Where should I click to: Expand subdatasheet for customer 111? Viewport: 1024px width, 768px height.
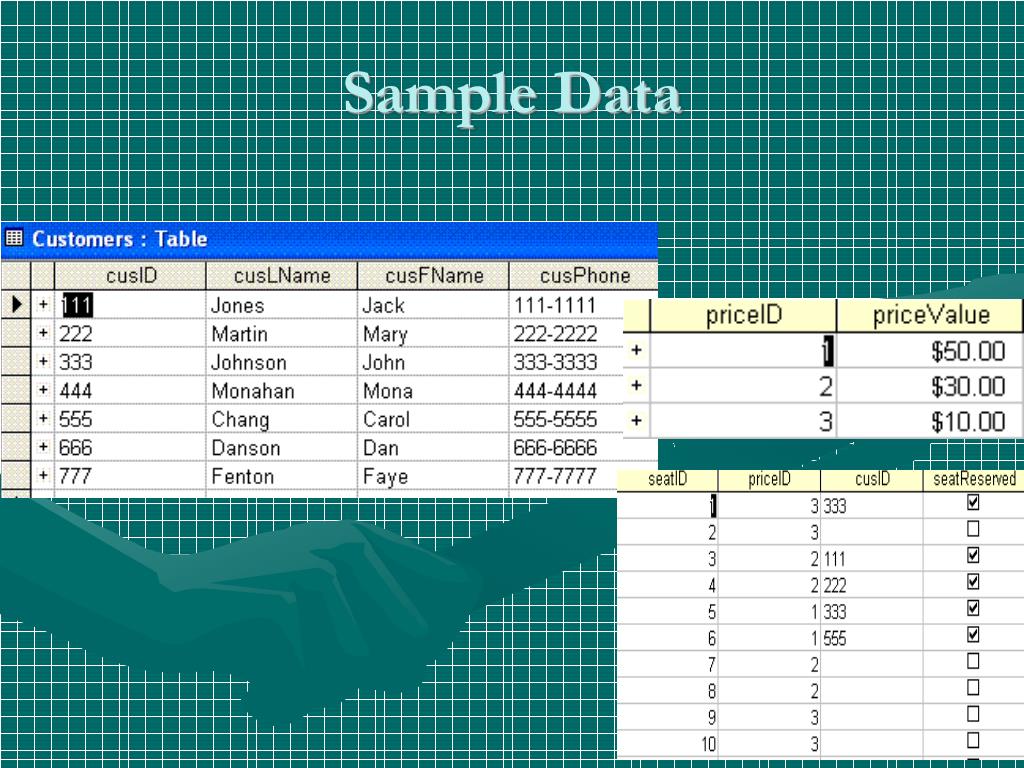tap(43, 304)
